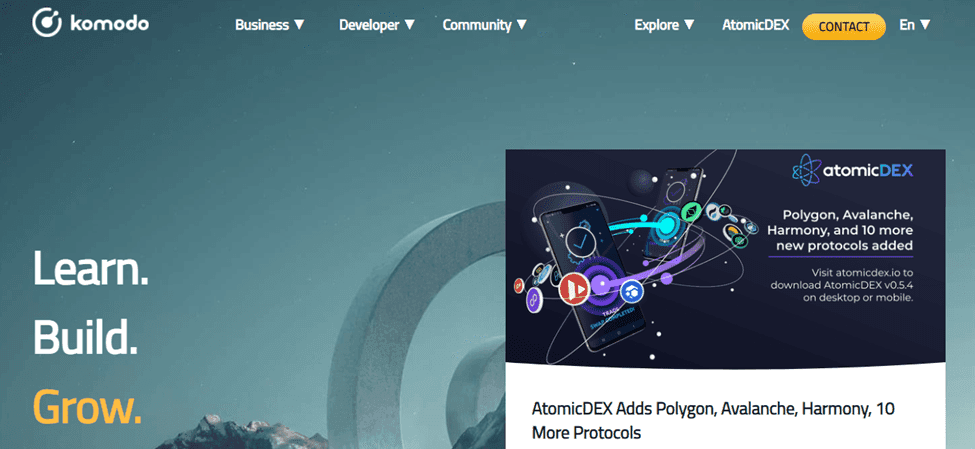Image resolution: width=975 pixels, height=449 pixels.
Task: Click the komodo wordmark text
Action: pos(109,24)
